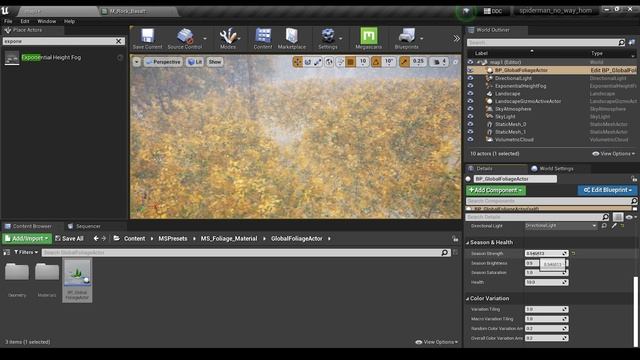Click the Edit Blueprint button
This screenshot has width=640, height=360.
(x=607, y=190)
